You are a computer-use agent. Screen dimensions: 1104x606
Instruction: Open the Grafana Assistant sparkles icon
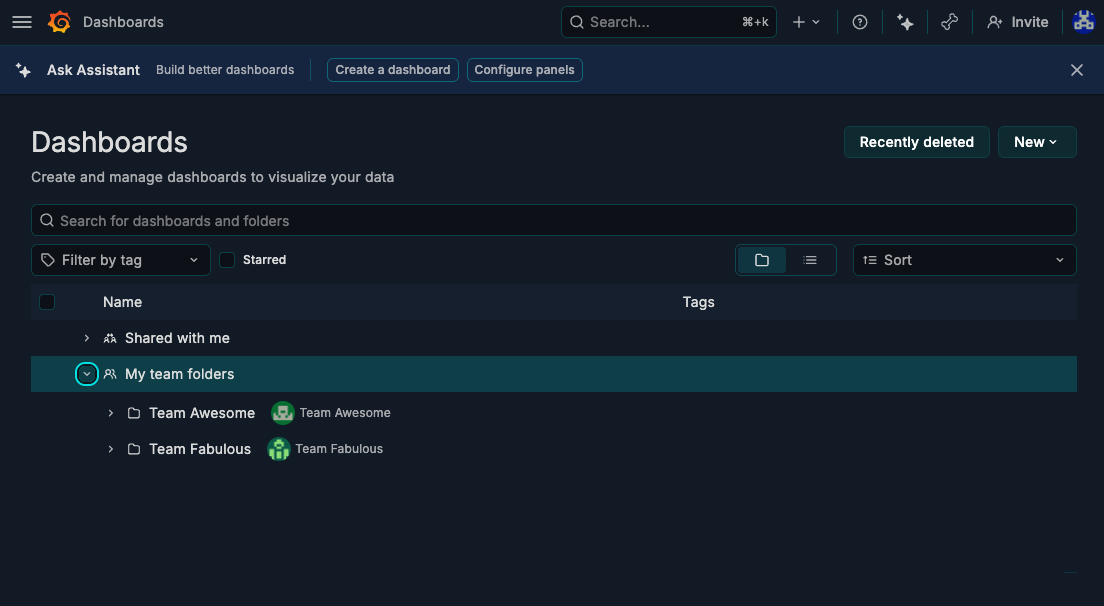(905, 21)
